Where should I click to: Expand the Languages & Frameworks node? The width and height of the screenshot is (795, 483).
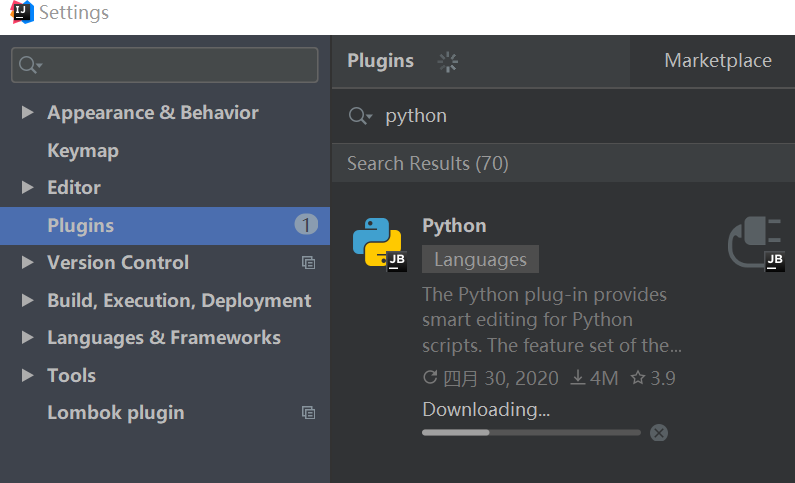(28, 338)
